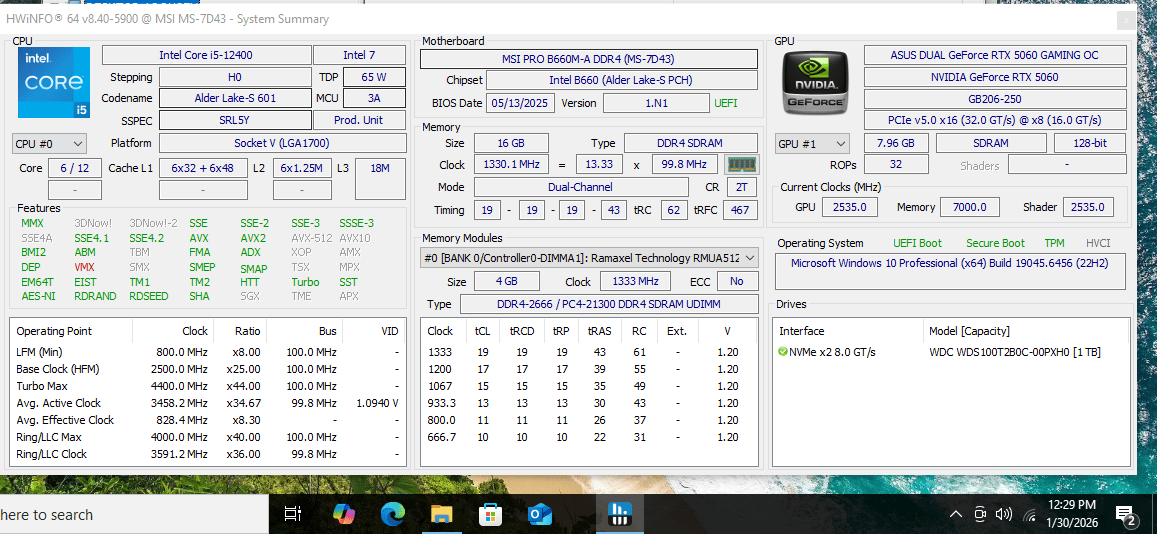
Task: Open Task View from the taskbar
Action: coord(293,514)
